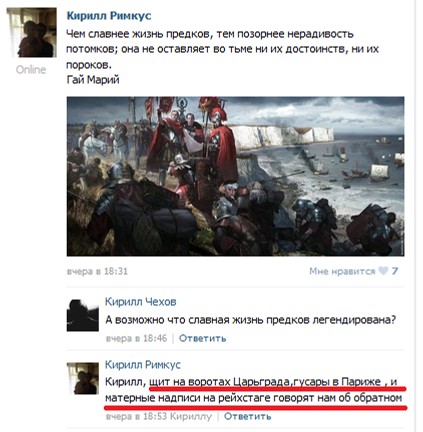Reply to Кирилл Чехов's comment via Ответить
The image size is (423, 432).
[x=203, y=338]
